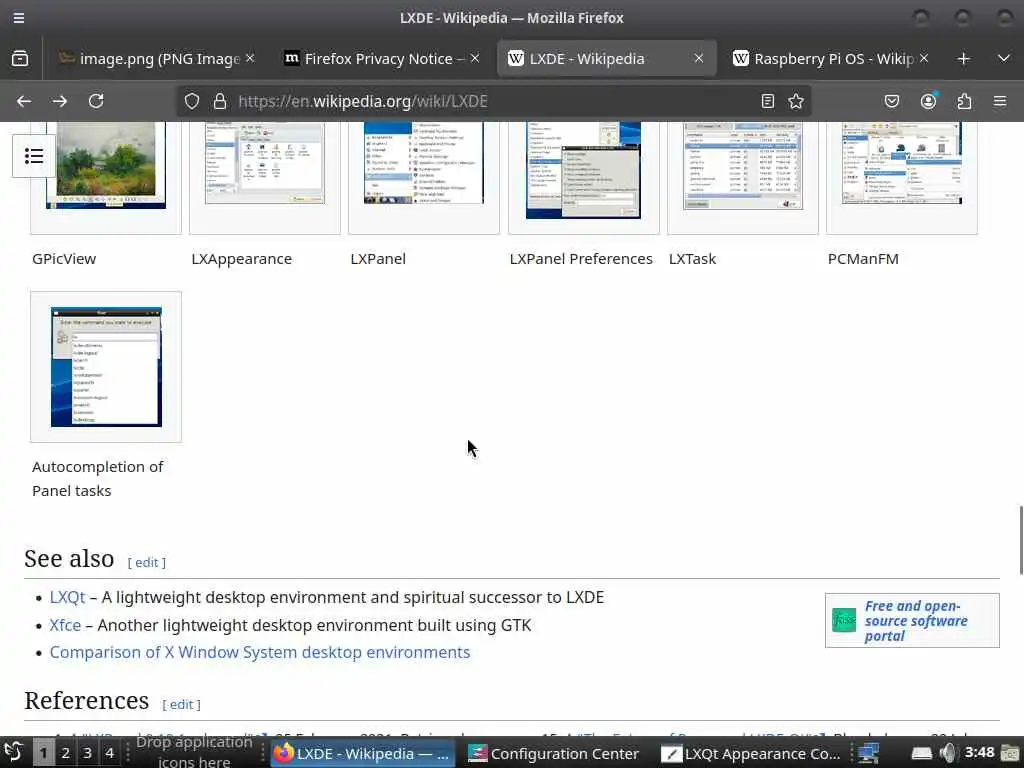Reload the current Wikipedia page
The width and height of the screenshot is (1024, 768).
tap(96, 101)
